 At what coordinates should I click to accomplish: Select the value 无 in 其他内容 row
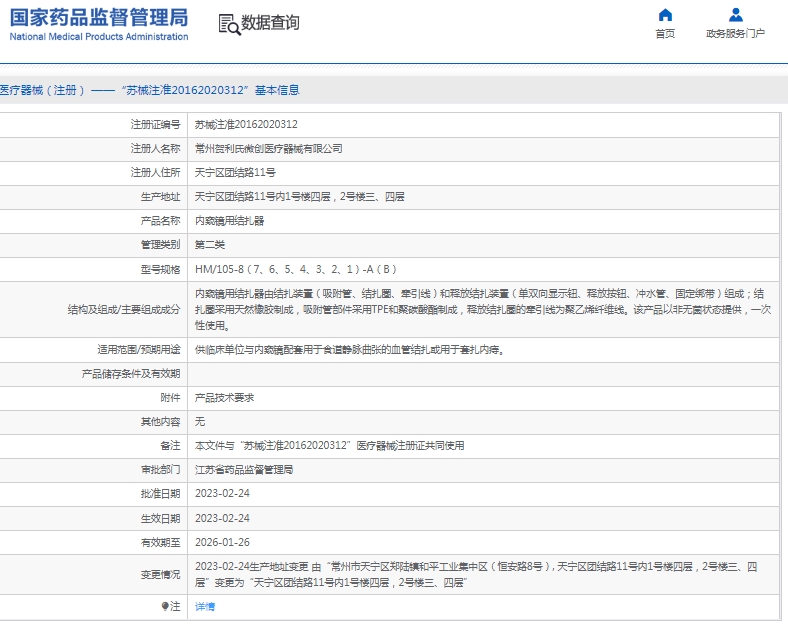coord(200,422)
